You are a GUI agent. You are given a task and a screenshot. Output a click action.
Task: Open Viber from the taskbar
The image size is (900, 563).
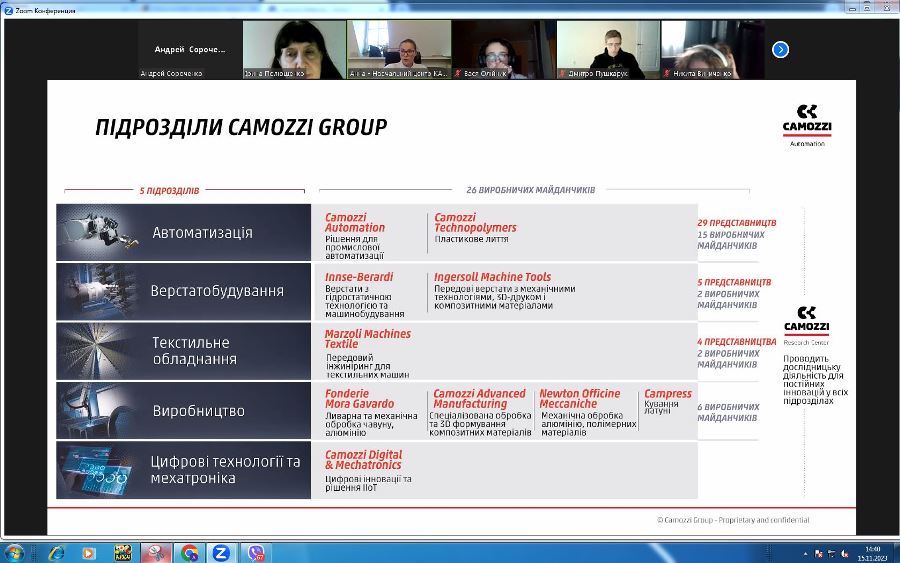(255, 553)
